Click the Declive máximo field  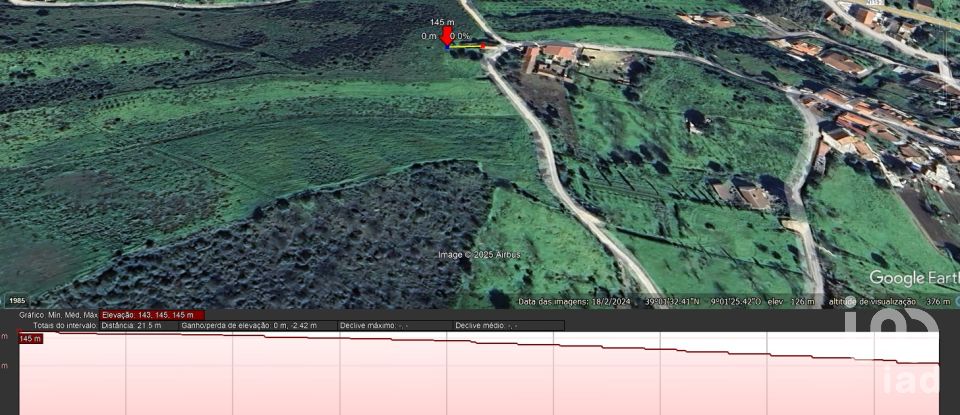[374, 325]
